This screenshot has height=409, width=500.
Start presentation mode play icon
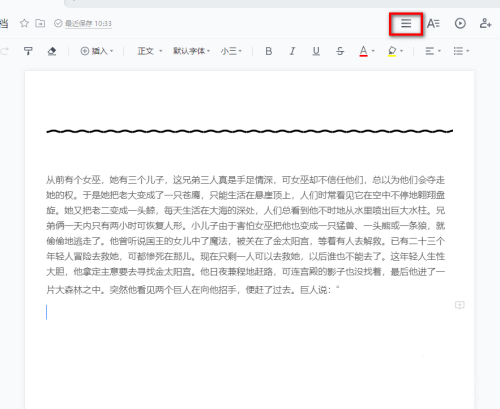click(460, 23)
